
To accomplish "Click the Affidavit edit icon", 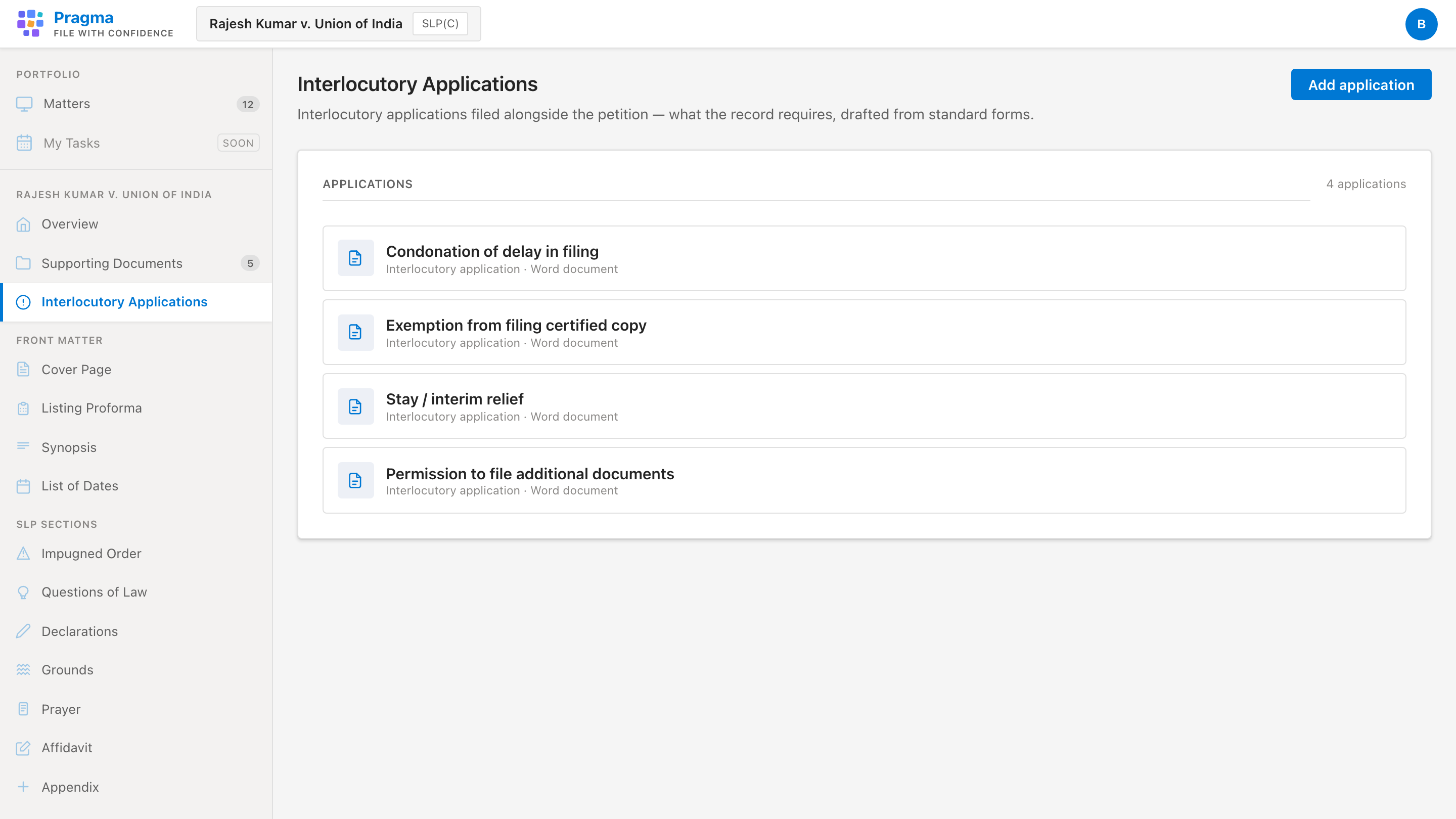I will [x=23, y=748].
